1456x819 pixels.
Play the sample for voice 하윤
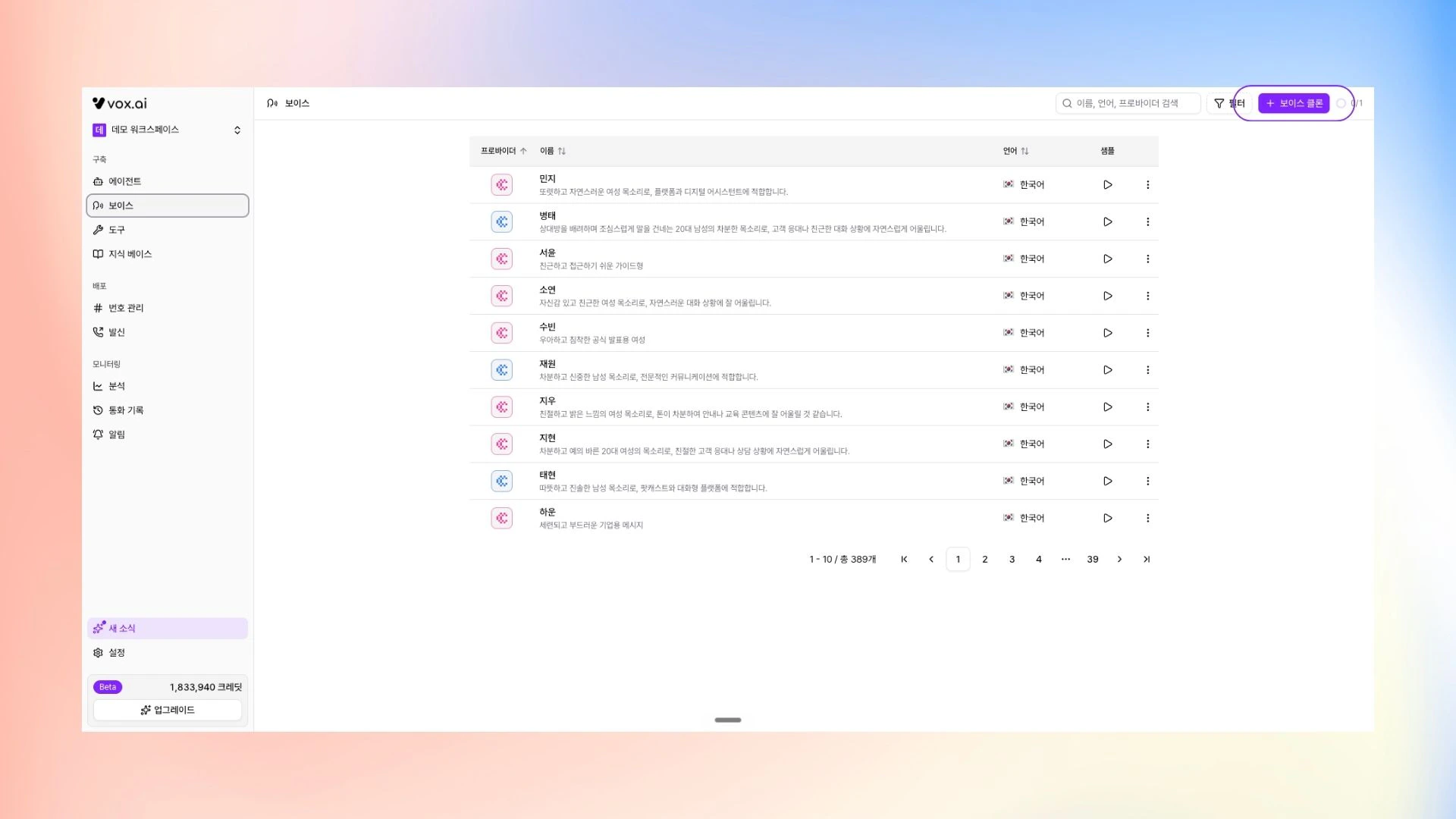1107,519
